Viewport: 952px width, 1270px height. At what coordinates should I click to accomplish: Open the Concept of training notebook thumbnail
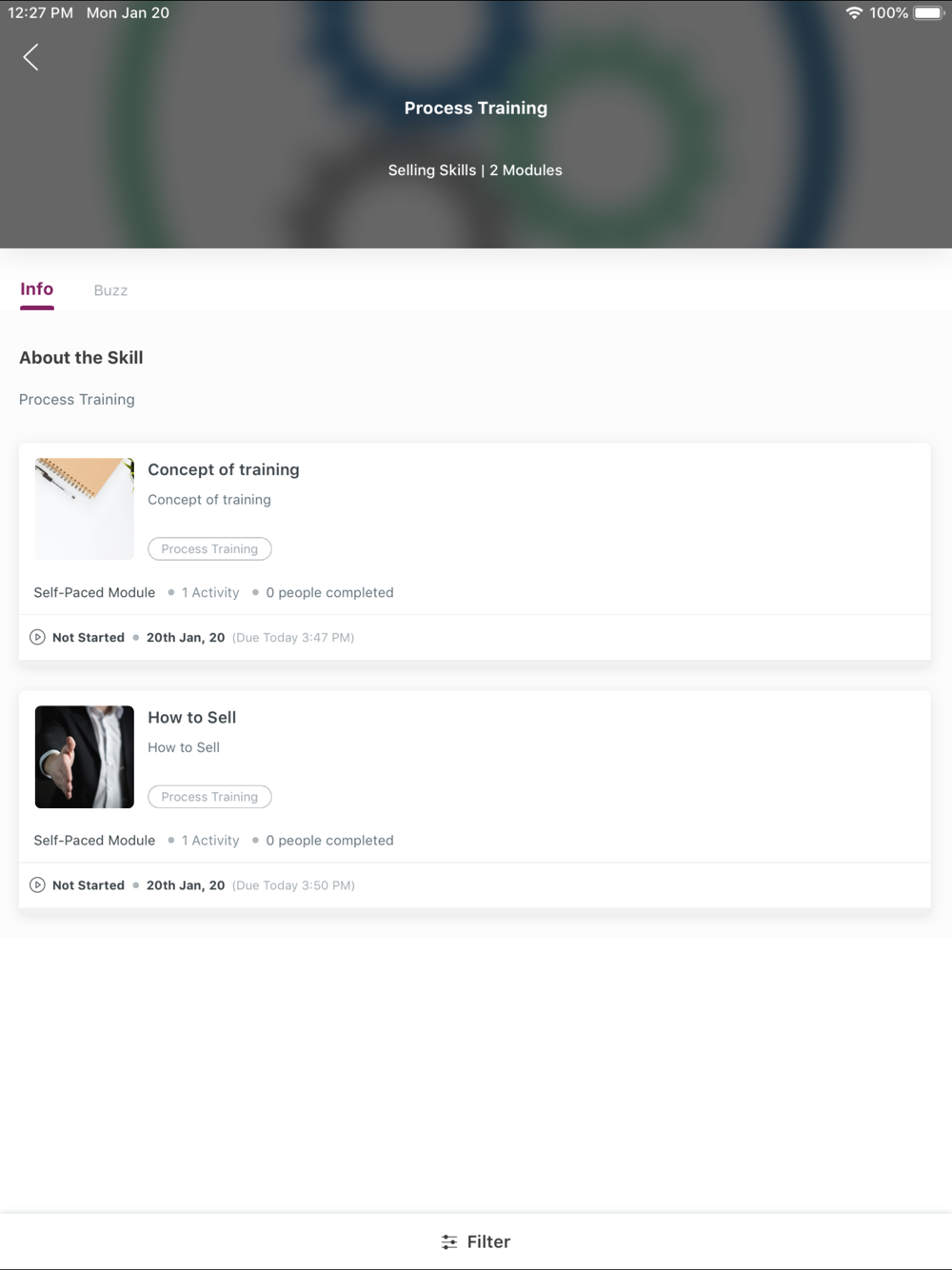85,508
